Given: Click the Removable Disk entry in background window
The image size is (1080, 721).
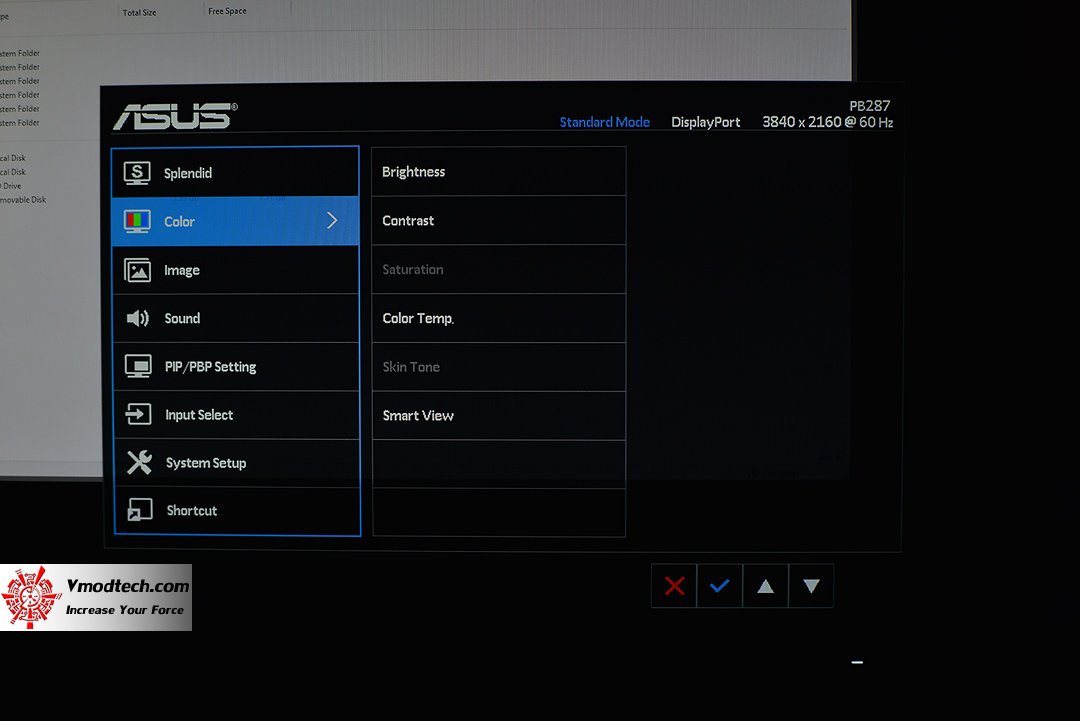Looking at the screenshot, I should click(x=23, y=200).
